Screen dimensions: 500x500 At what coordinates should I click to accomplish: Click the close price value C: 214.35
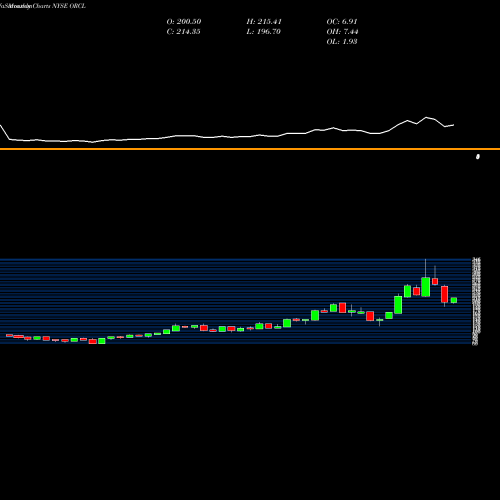point(183,32)
